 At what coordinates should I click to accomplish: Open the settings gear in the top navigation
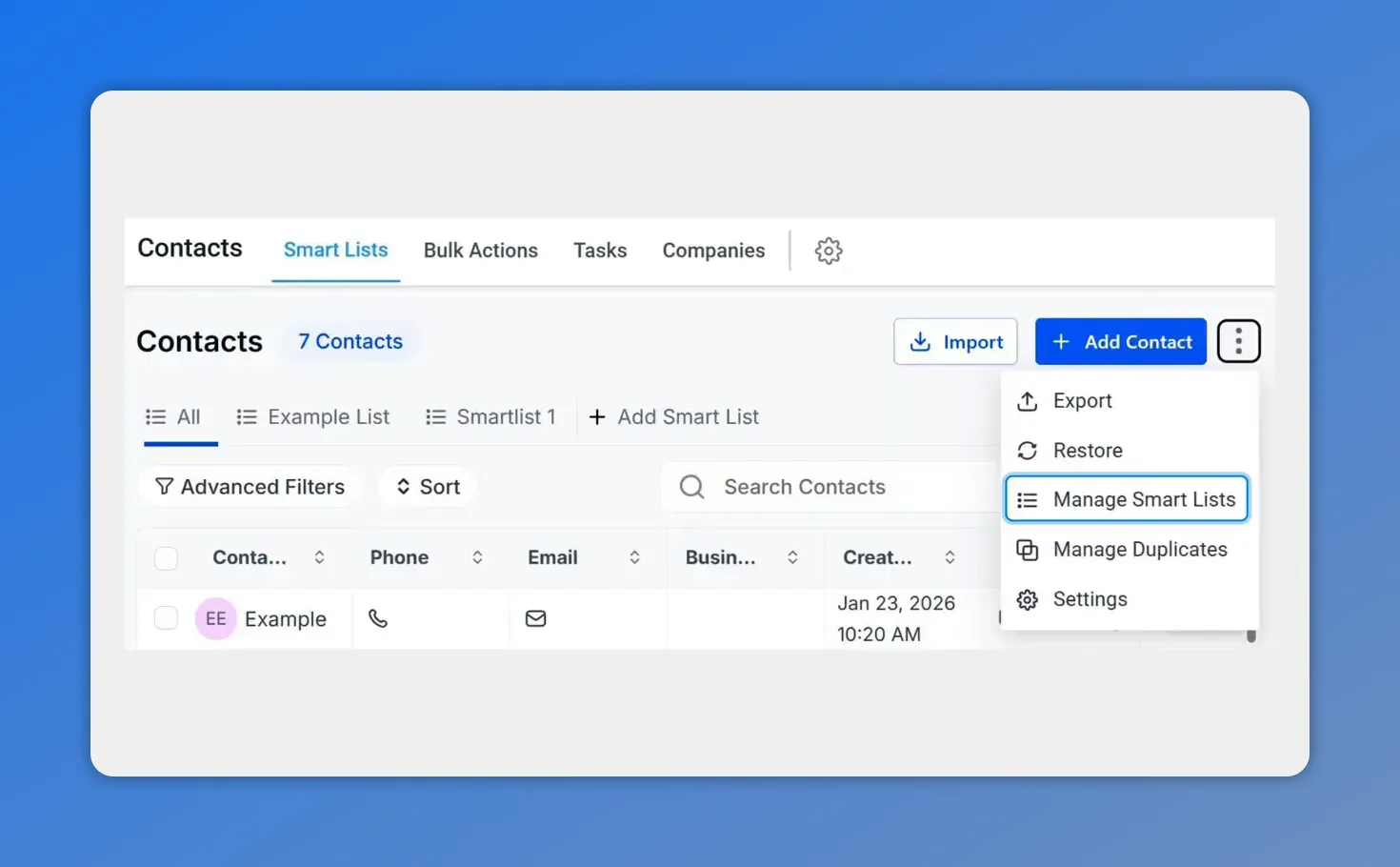tap(828, 251)
